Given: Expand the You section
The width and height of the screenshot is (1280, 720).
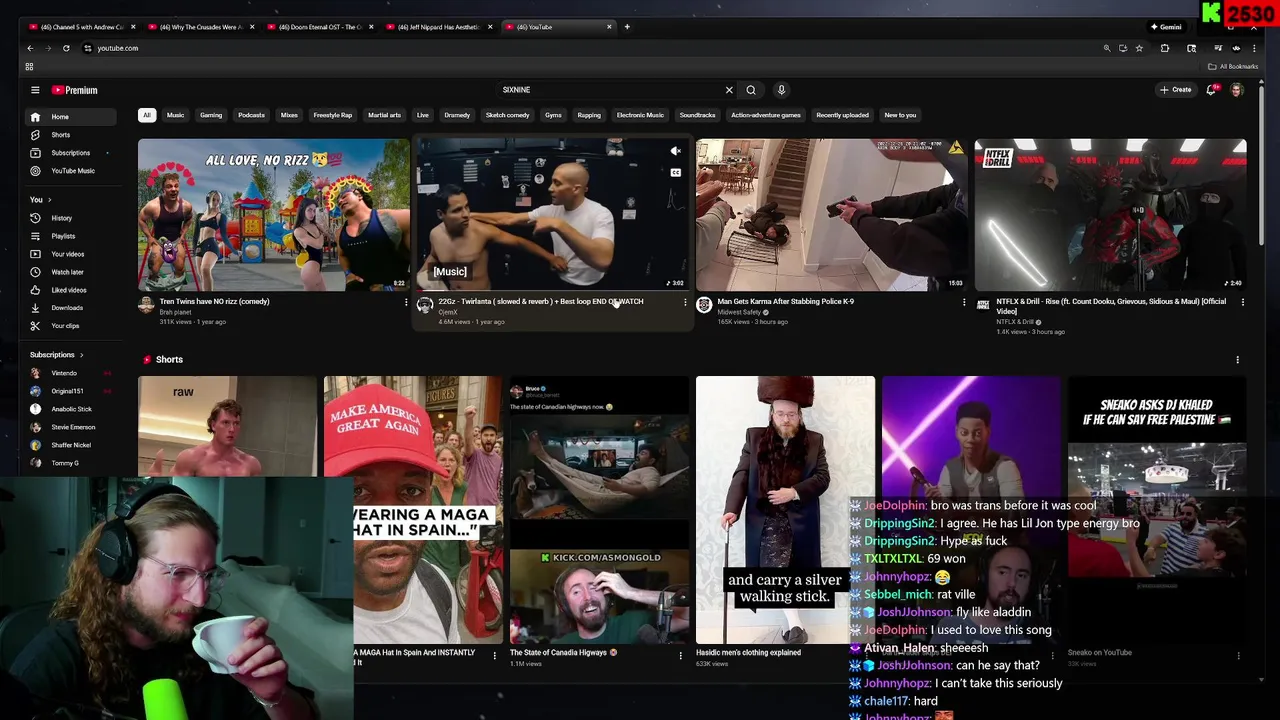Looking at the screenshot, I should click(x=40, y=200).
